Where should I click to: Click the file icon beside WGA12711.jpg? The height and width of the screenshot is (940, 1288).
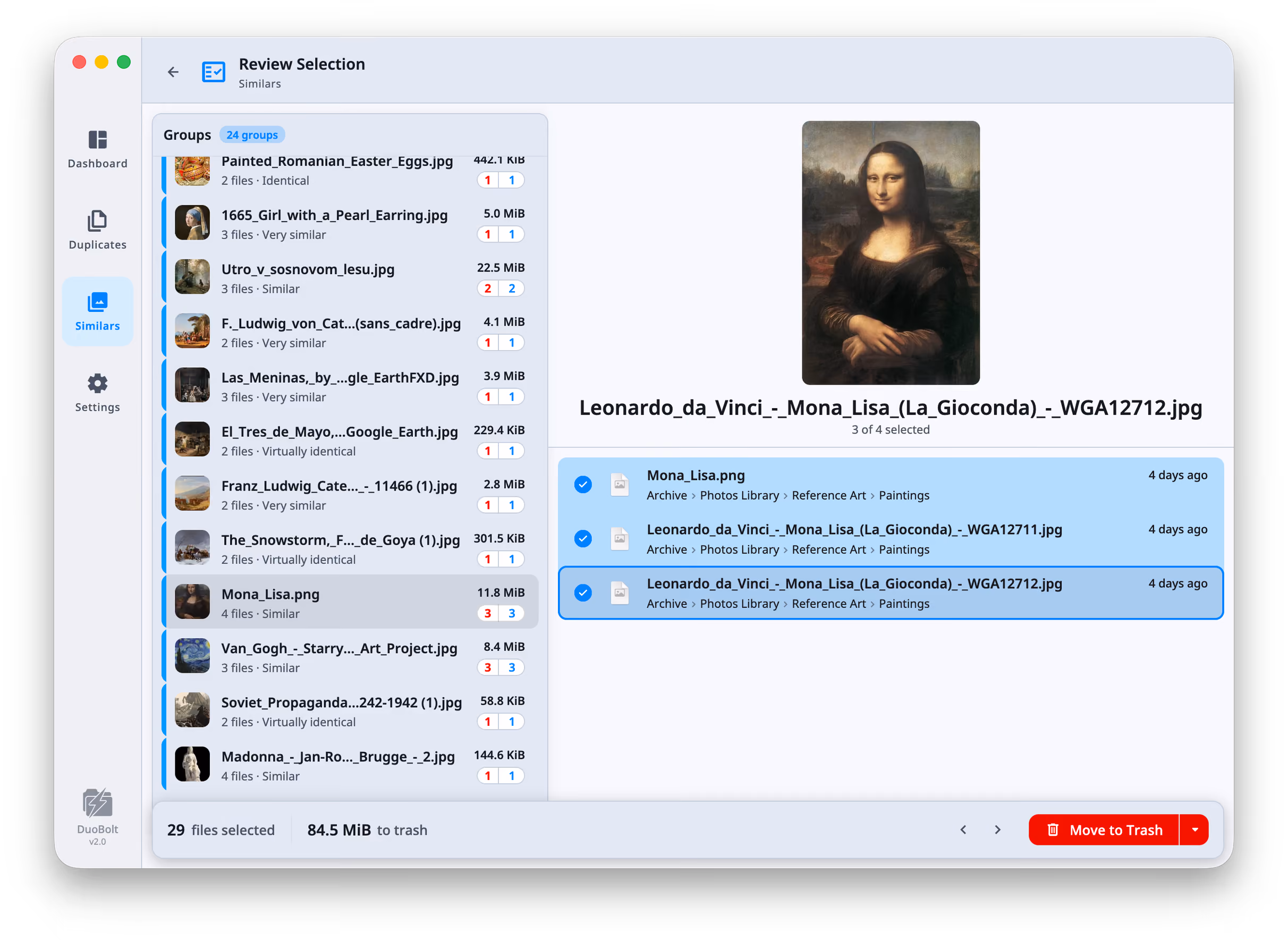click(x=620, y=539)
